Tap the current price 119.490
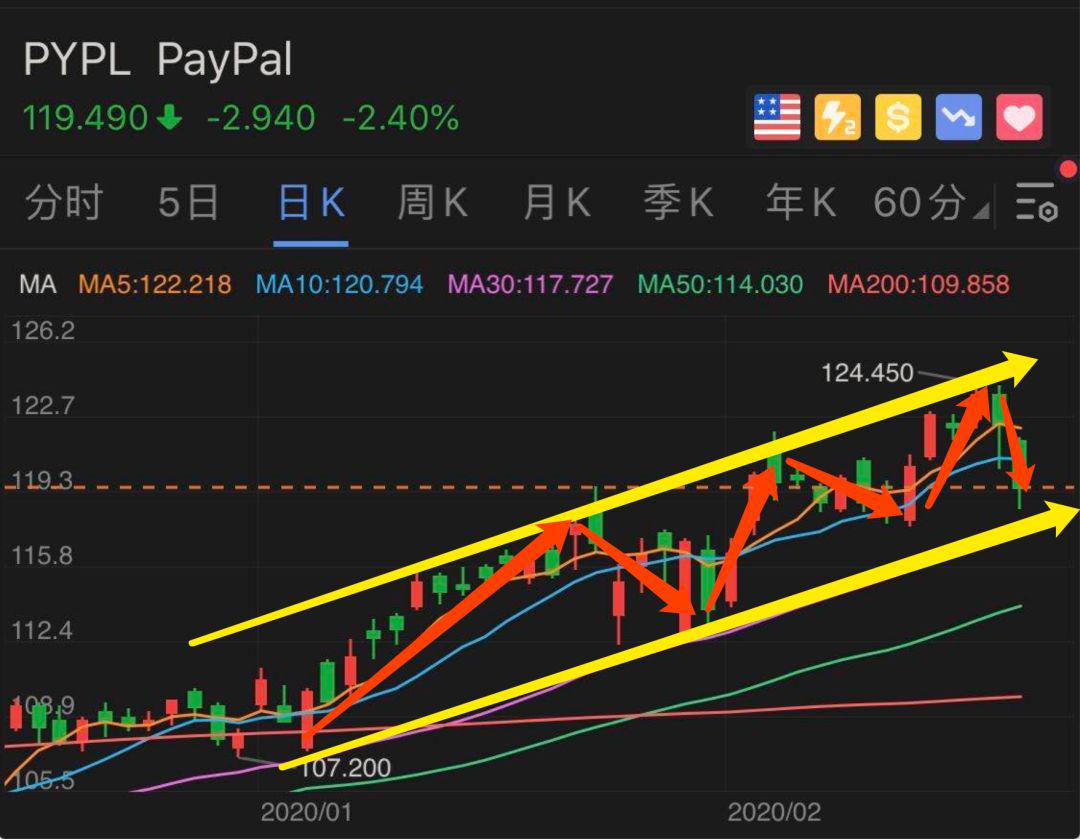The image size is (1080, 839). click(x=85, y=118)
